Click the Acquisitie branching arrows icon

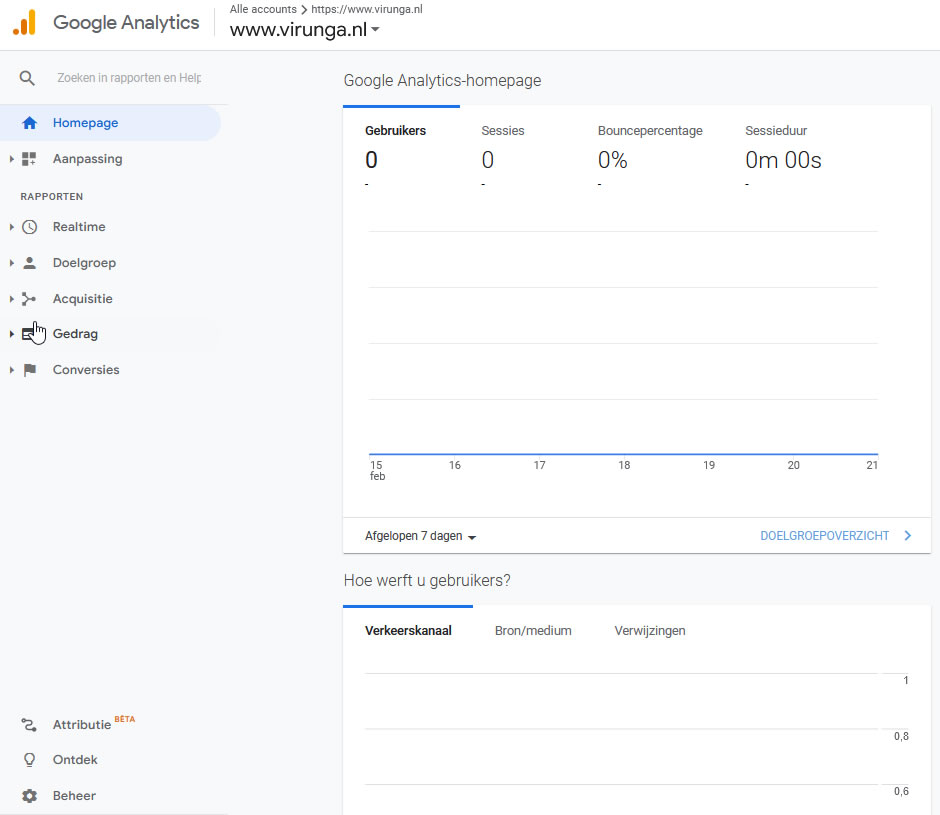[x=29, y=299]
